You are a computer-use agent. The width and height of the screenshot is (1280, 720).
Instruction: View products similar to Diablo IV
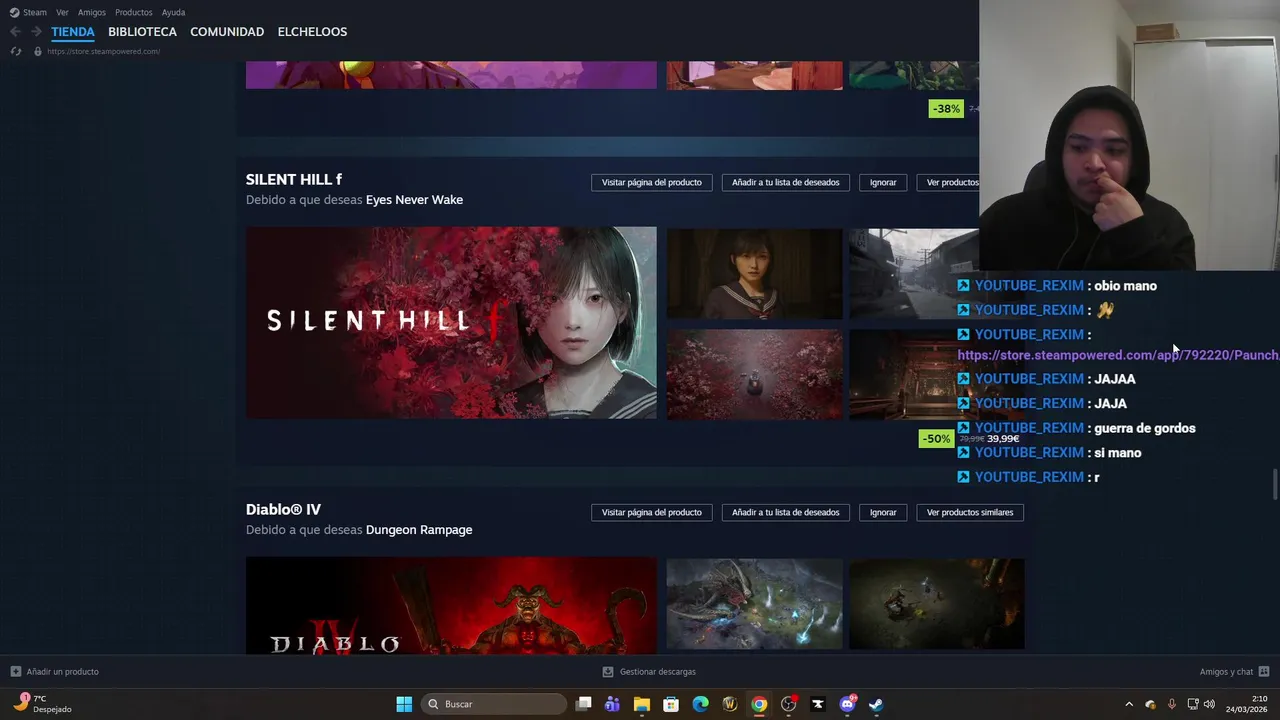coord(970,512)
